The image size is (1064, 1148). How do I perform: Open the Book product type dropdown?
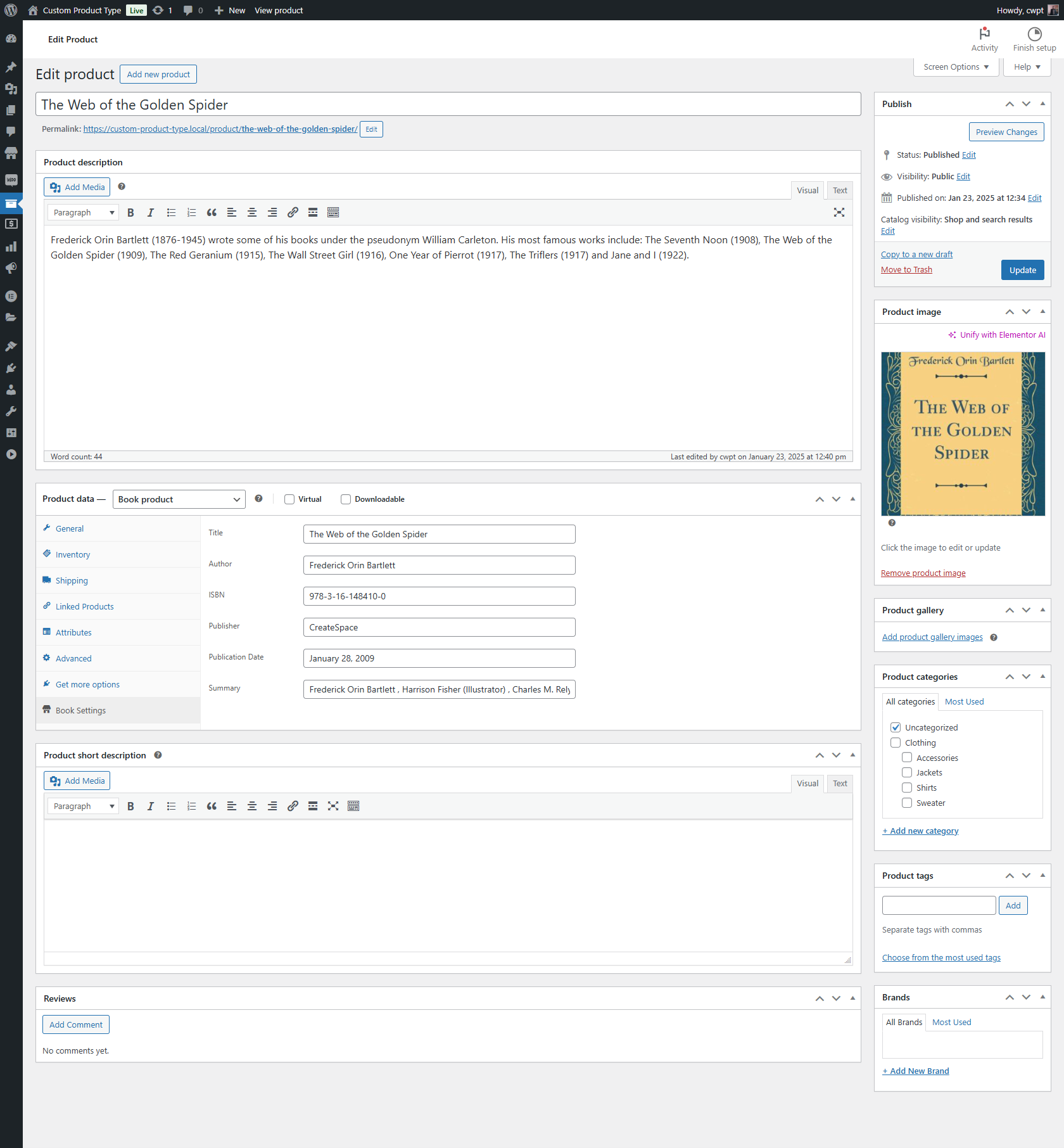[179, 499]
